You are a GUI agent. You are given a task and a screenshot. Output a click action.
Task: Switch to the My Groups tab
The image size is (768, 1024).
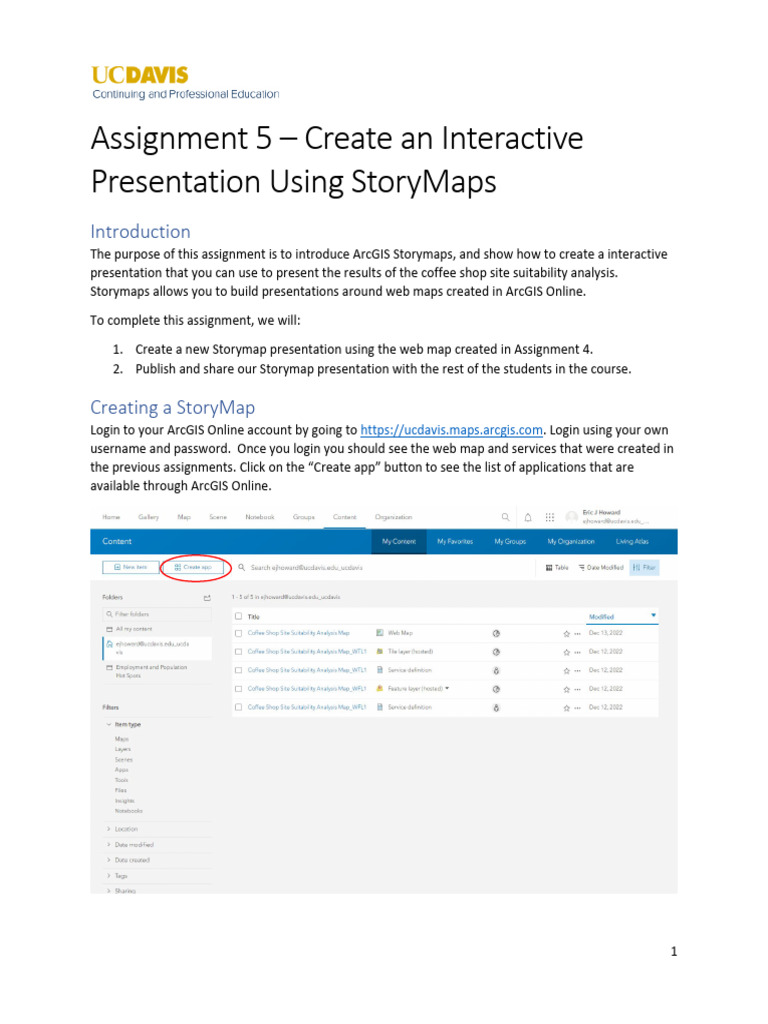click(510, 541)
